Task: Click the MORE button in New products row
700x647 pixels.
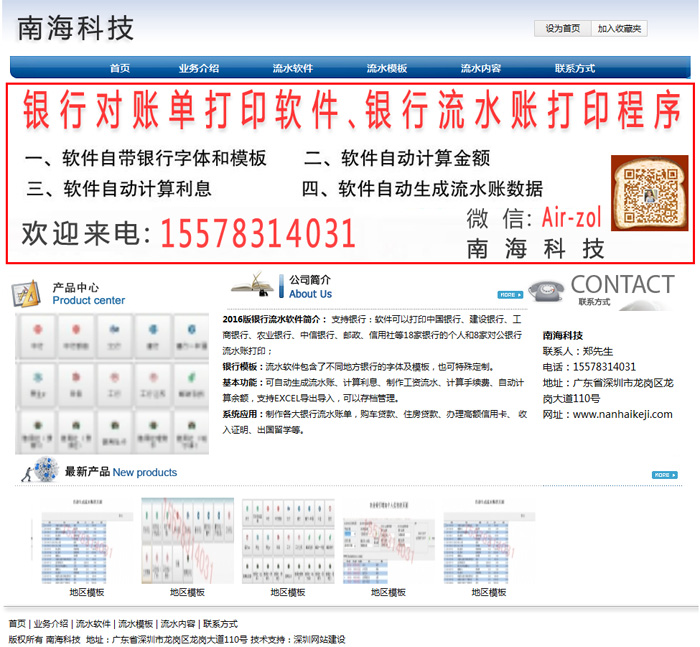Action: tap(665, 475)
